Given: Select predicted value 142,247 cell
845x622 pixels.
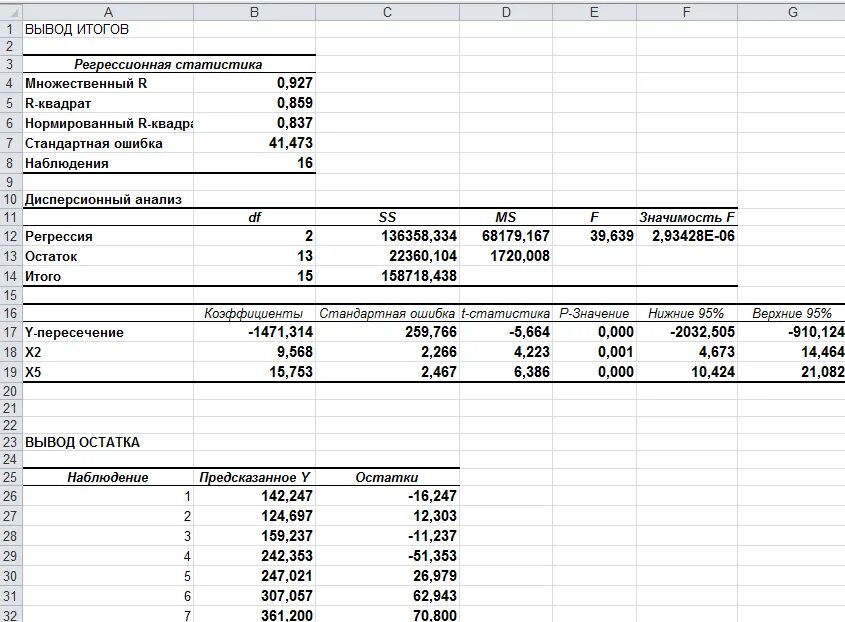Looking at the screenshot, I should pos(254,496).
